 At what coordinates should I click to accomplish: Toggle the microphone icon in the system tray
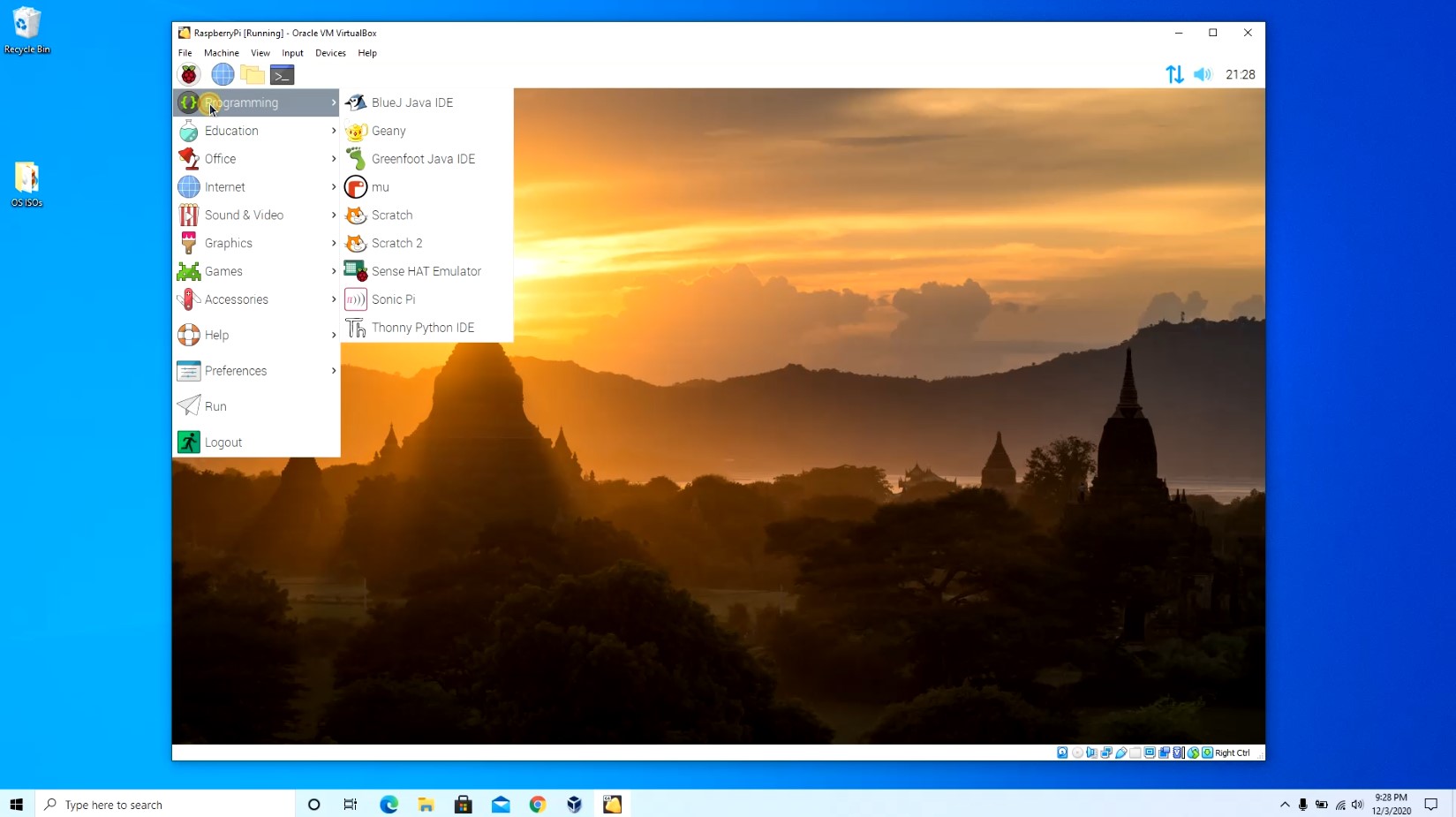pos(1302,805)
